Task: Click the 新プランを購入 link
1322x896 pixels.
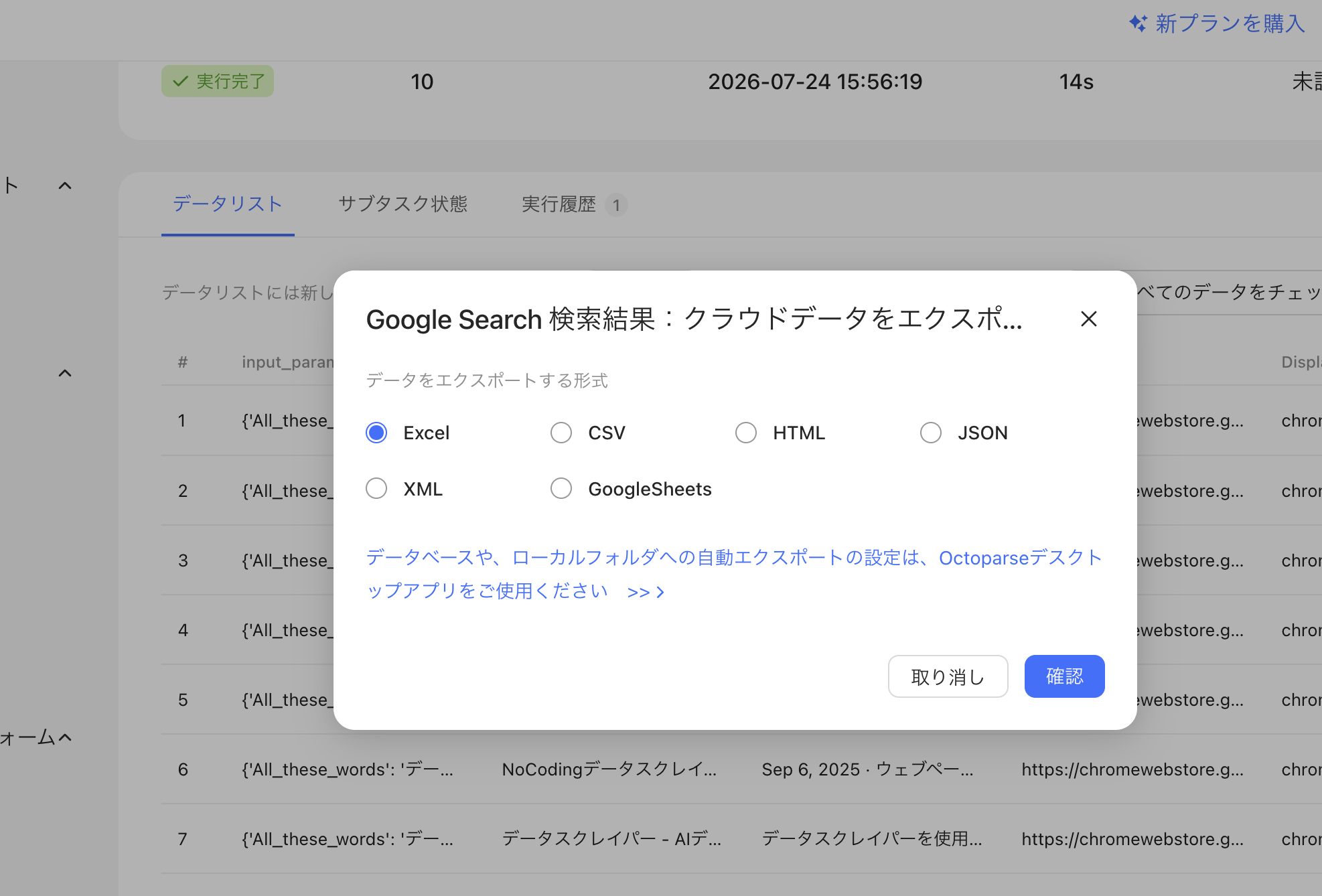Action: [1230, 23]
